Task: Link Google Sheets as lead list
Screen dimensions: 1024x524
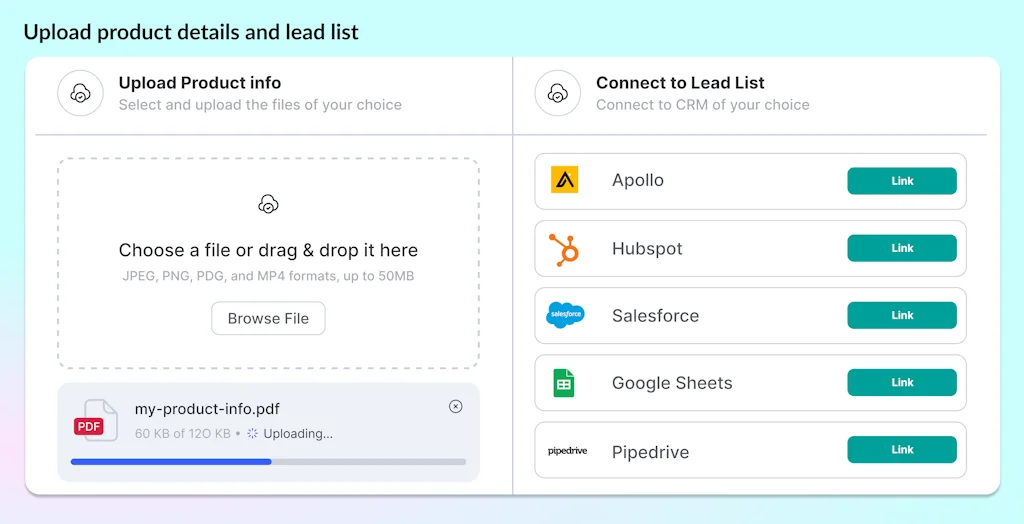Action: pyautogui.click(x=901, y=382)
